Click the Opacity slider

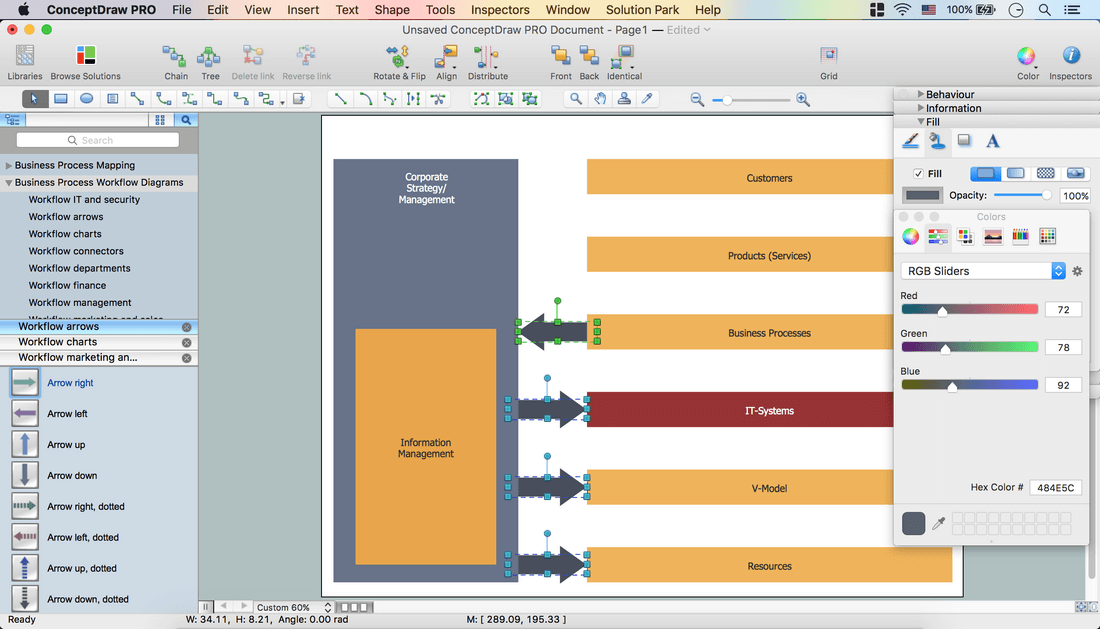(1020, 196)
